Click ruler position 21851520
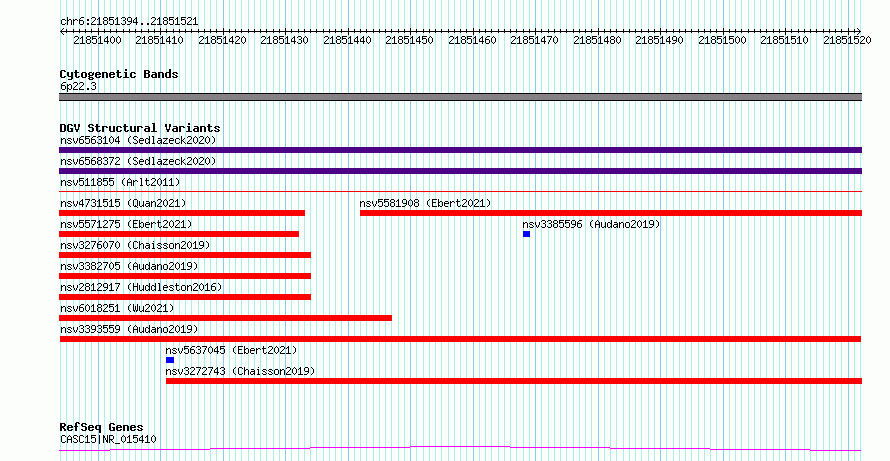This screenshot has height=461, width=890. [847, 40]
